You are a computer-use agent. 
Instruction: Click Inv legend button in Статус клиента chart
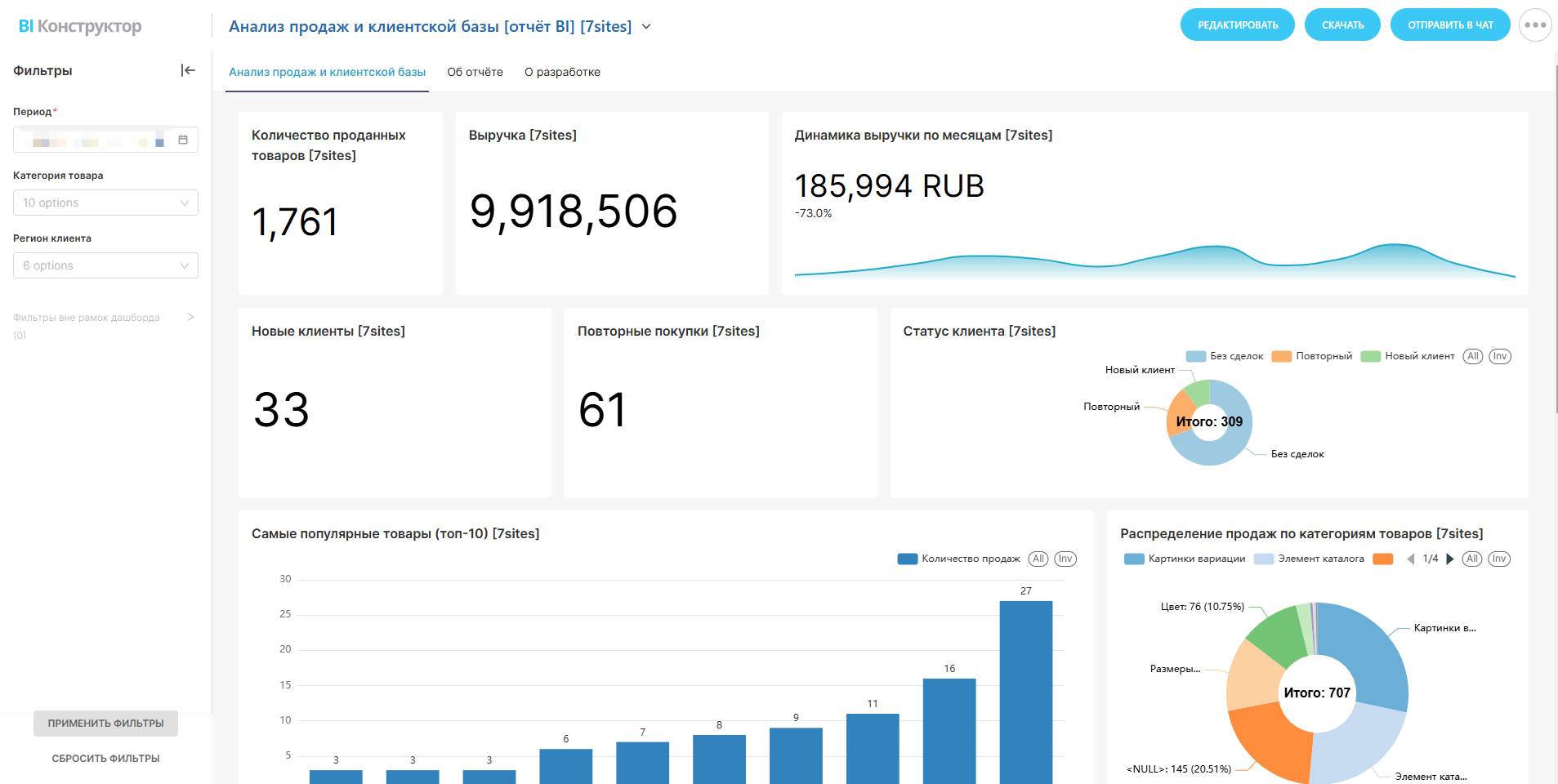[x=1499, y=356]
